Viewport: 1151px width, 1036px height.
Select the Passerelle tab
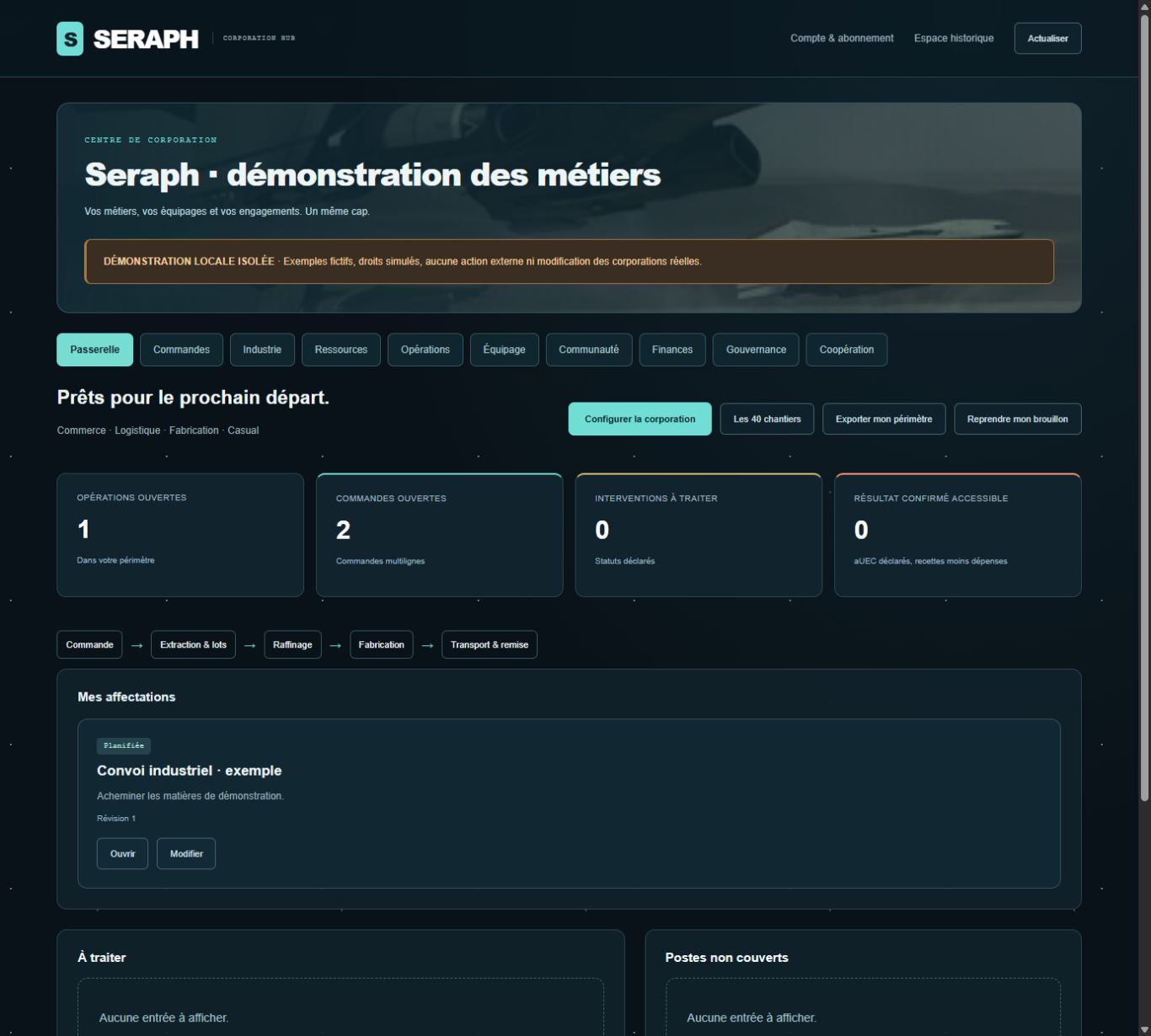point(95,350)
